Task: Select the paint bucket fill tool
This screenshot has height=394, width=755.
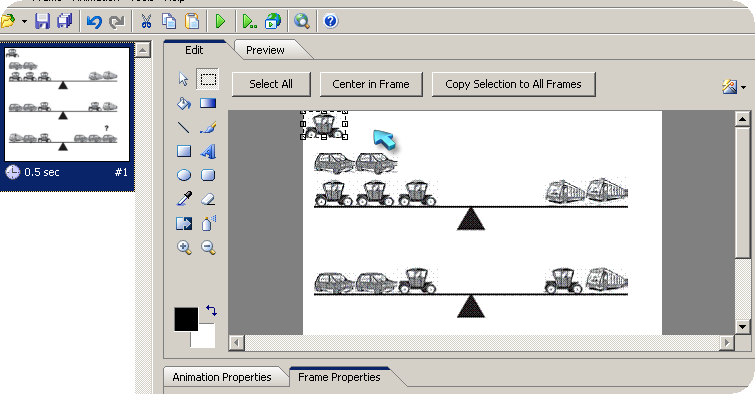Action: coord(183,103)
